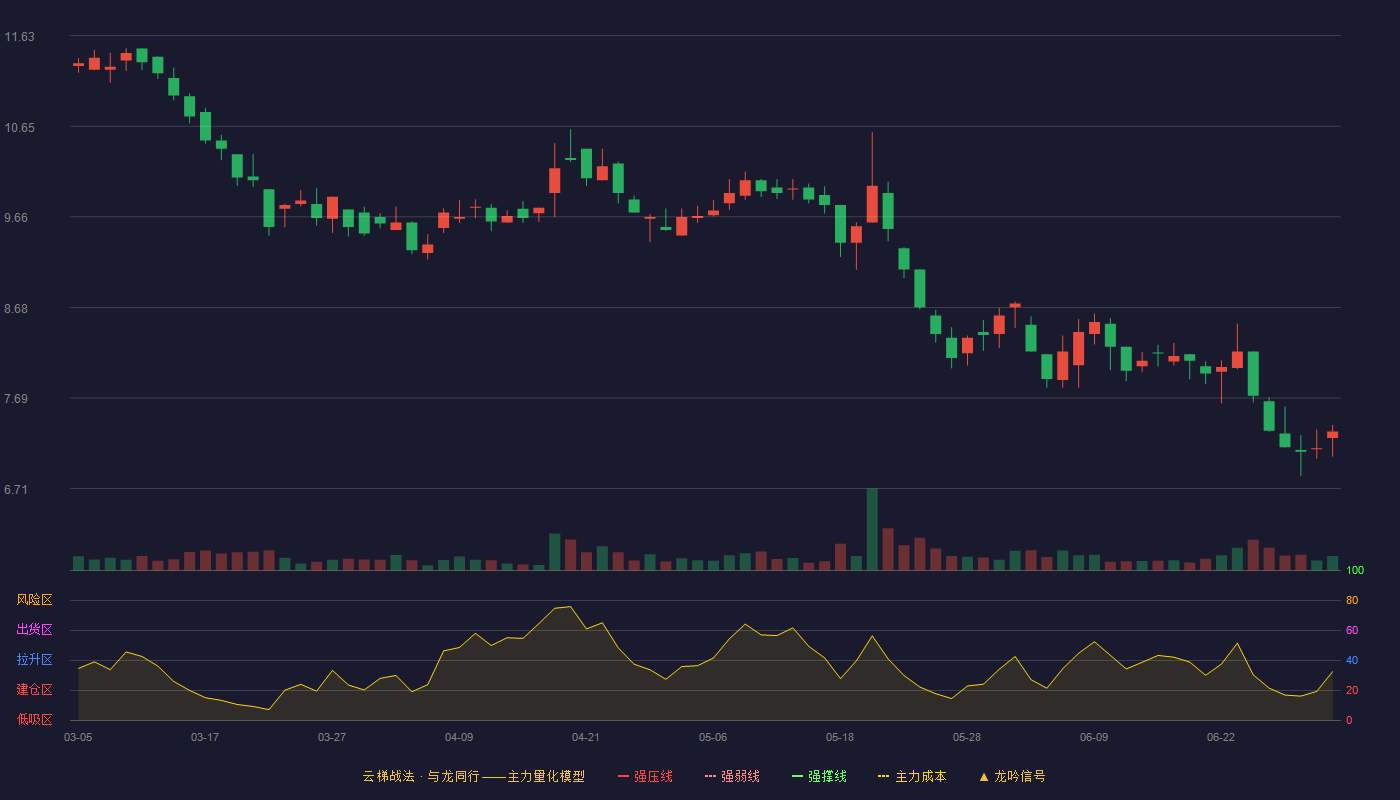
Task: Click the 03-27 date label
Action: (332, 737)
